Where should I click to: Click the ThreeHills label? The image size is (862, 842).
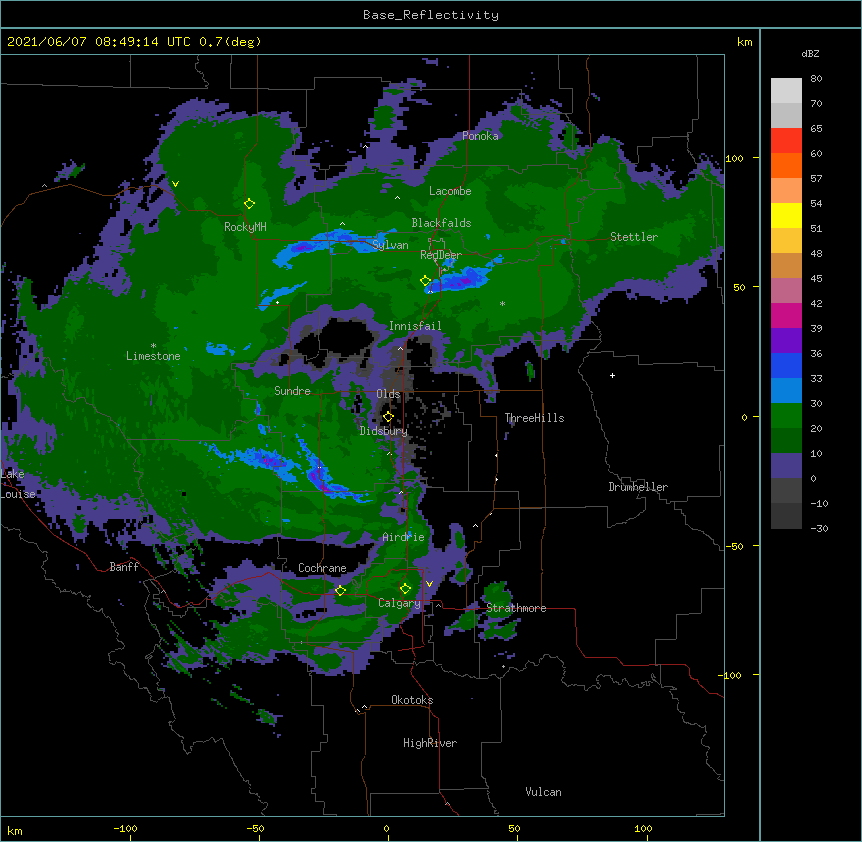534,418
